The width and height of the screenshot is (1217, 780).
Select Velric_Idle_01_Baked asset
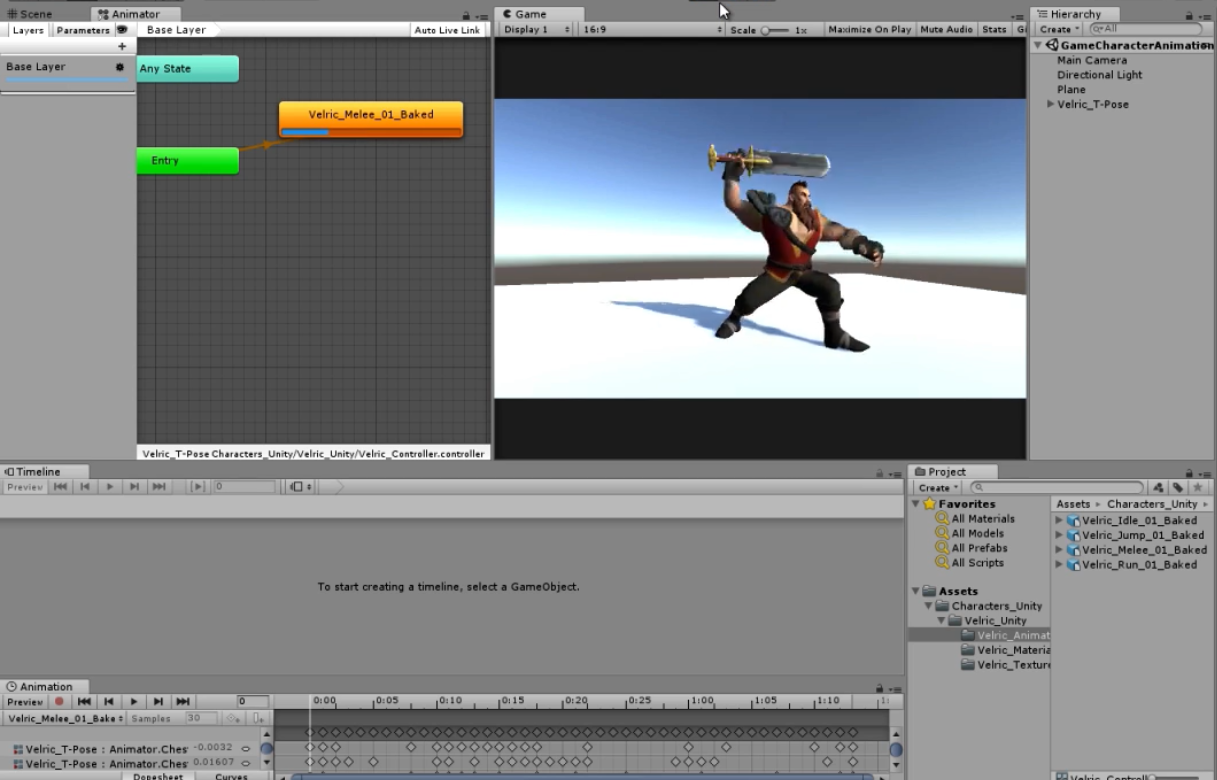1131,520
